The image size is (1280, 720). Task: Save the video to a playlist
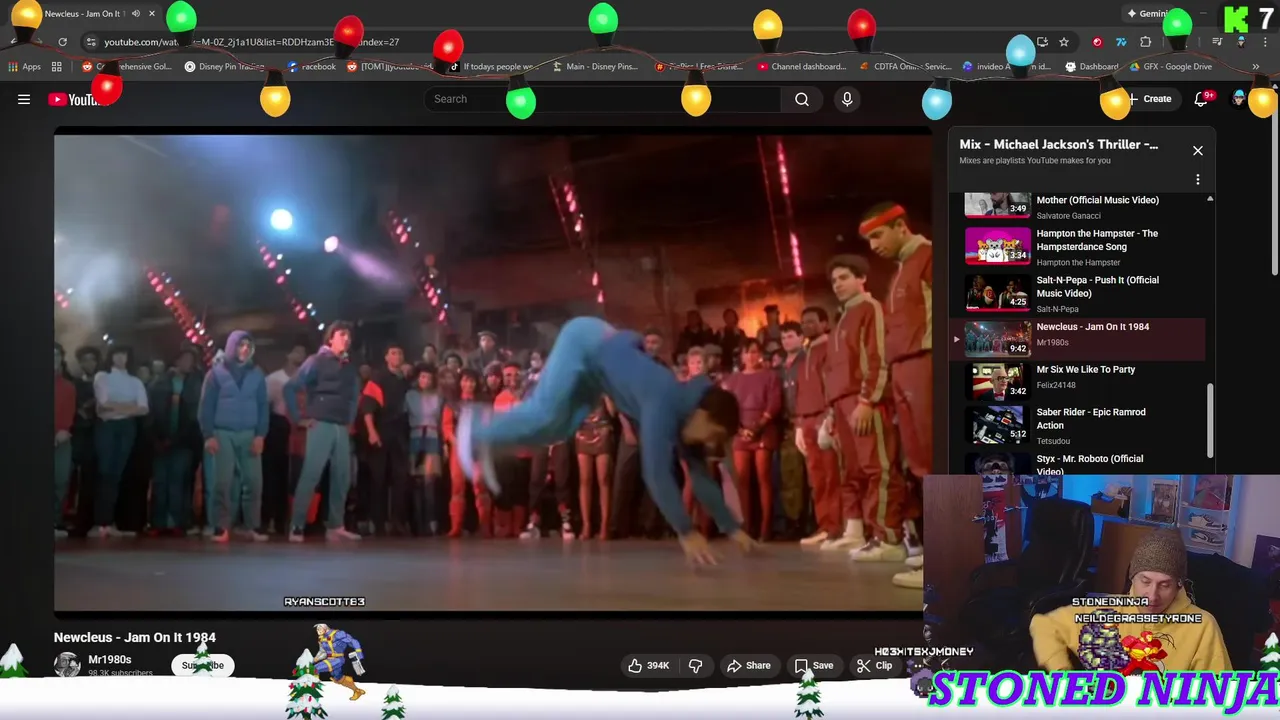[x=814, y=666]
